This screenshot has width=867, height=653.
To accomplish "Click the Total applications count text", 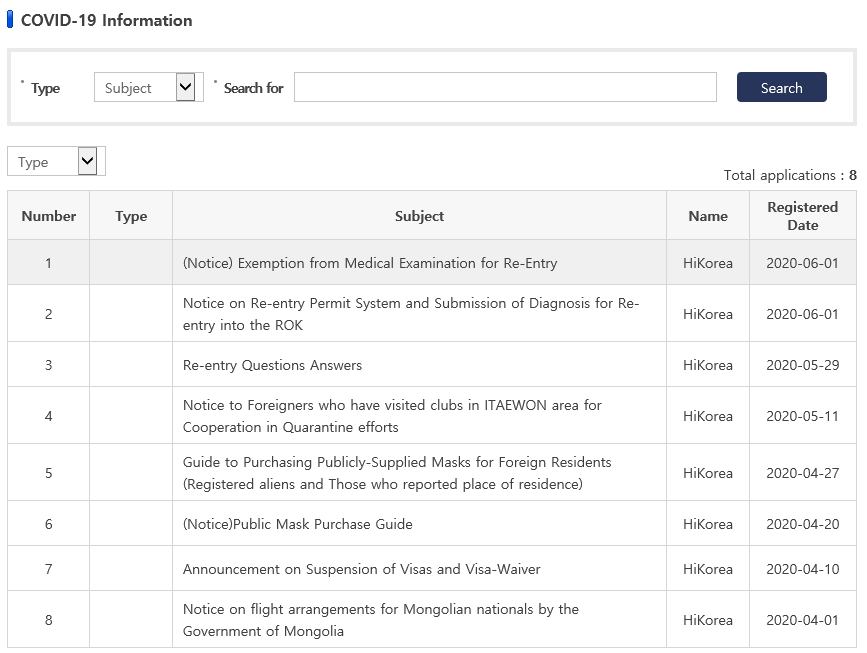I will click(790, 175).
